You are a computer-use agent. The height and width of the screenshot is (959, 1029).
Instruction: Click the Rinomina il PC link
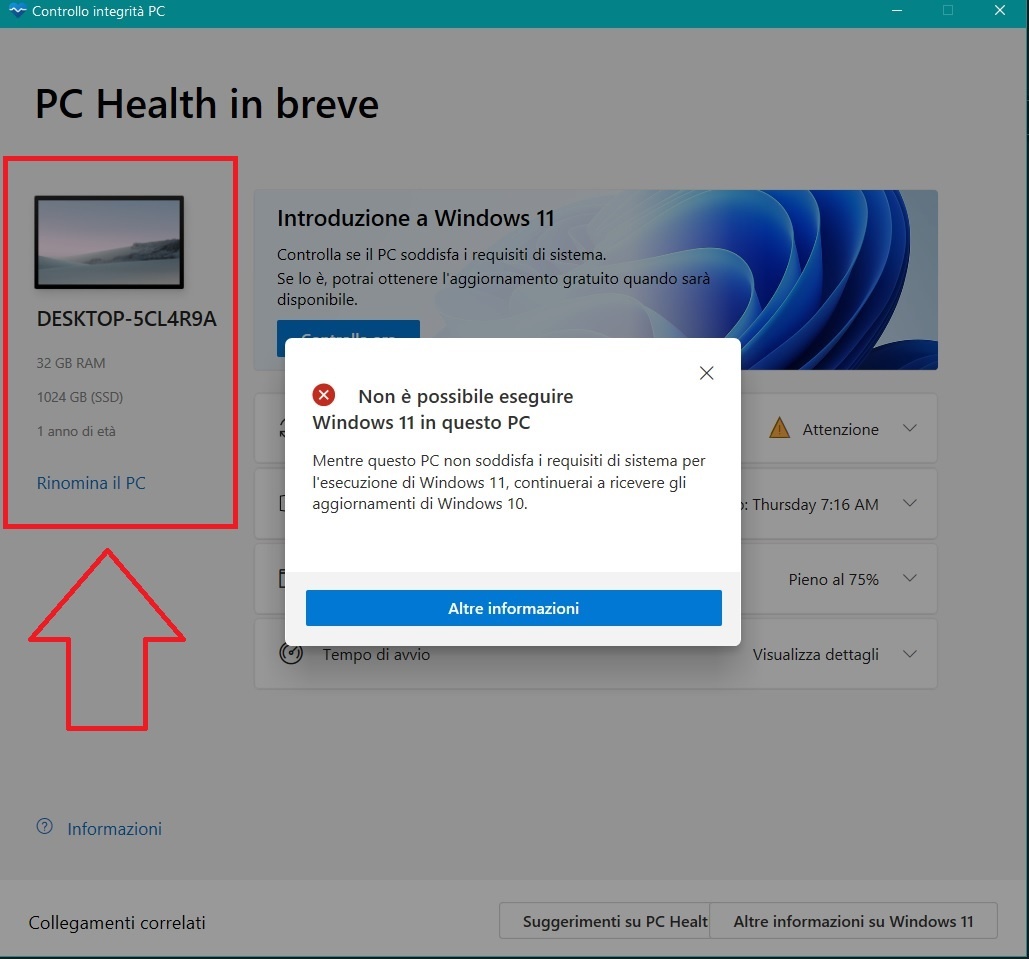coord(91,483)
